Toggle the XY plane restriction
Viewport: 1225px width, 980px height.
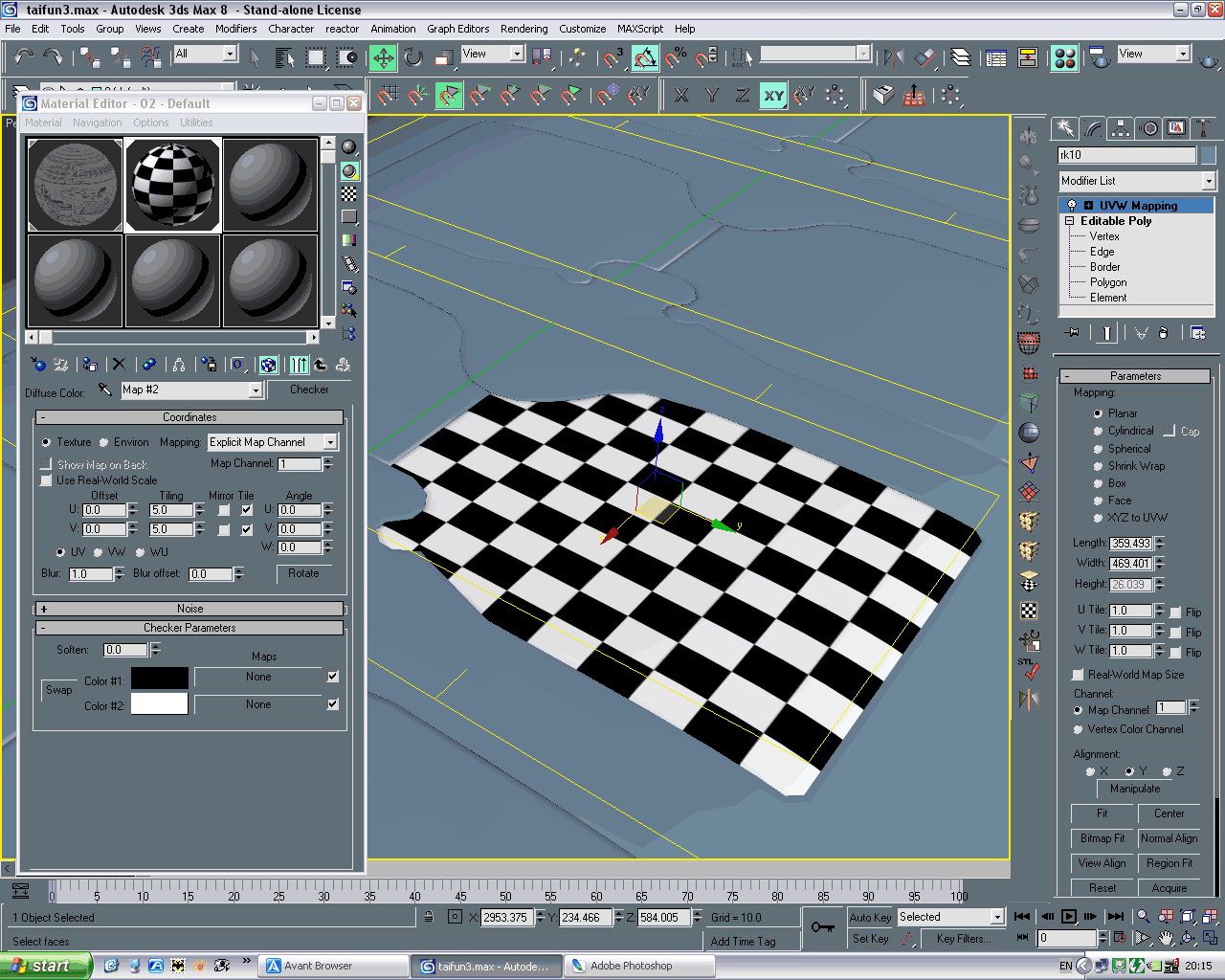773,95
